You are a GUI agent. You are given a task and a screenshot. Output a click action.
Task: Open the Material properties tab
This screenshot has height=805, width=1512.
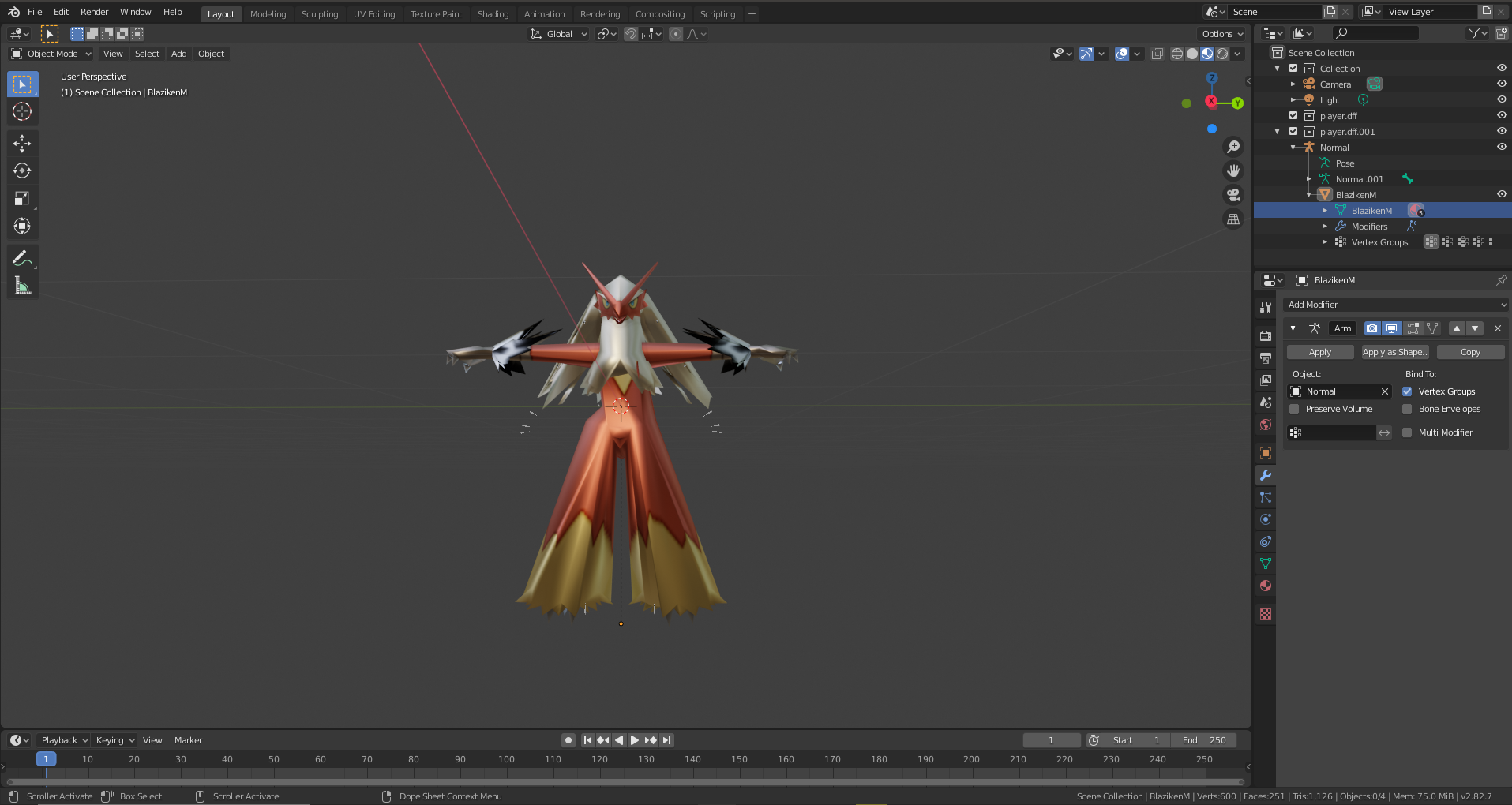1266,586
